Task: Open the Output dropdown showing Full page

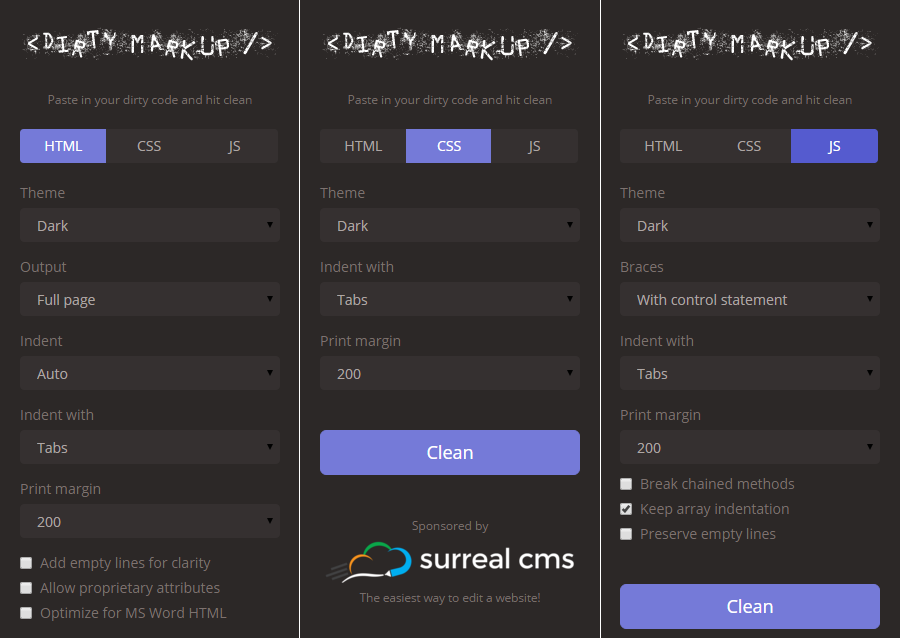Action: pos(150,299)
